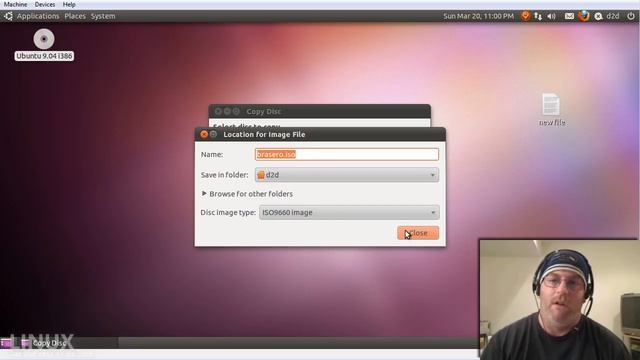This screenshot has height=360, width=640.
Task: Open the Applications menu
Action: coord(38,16)
